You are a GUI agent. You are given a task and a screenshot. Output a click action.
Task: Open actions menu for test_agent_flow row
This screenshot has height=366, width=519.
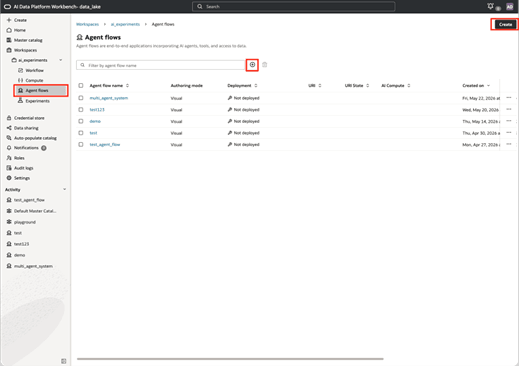[x=509, y=144]
